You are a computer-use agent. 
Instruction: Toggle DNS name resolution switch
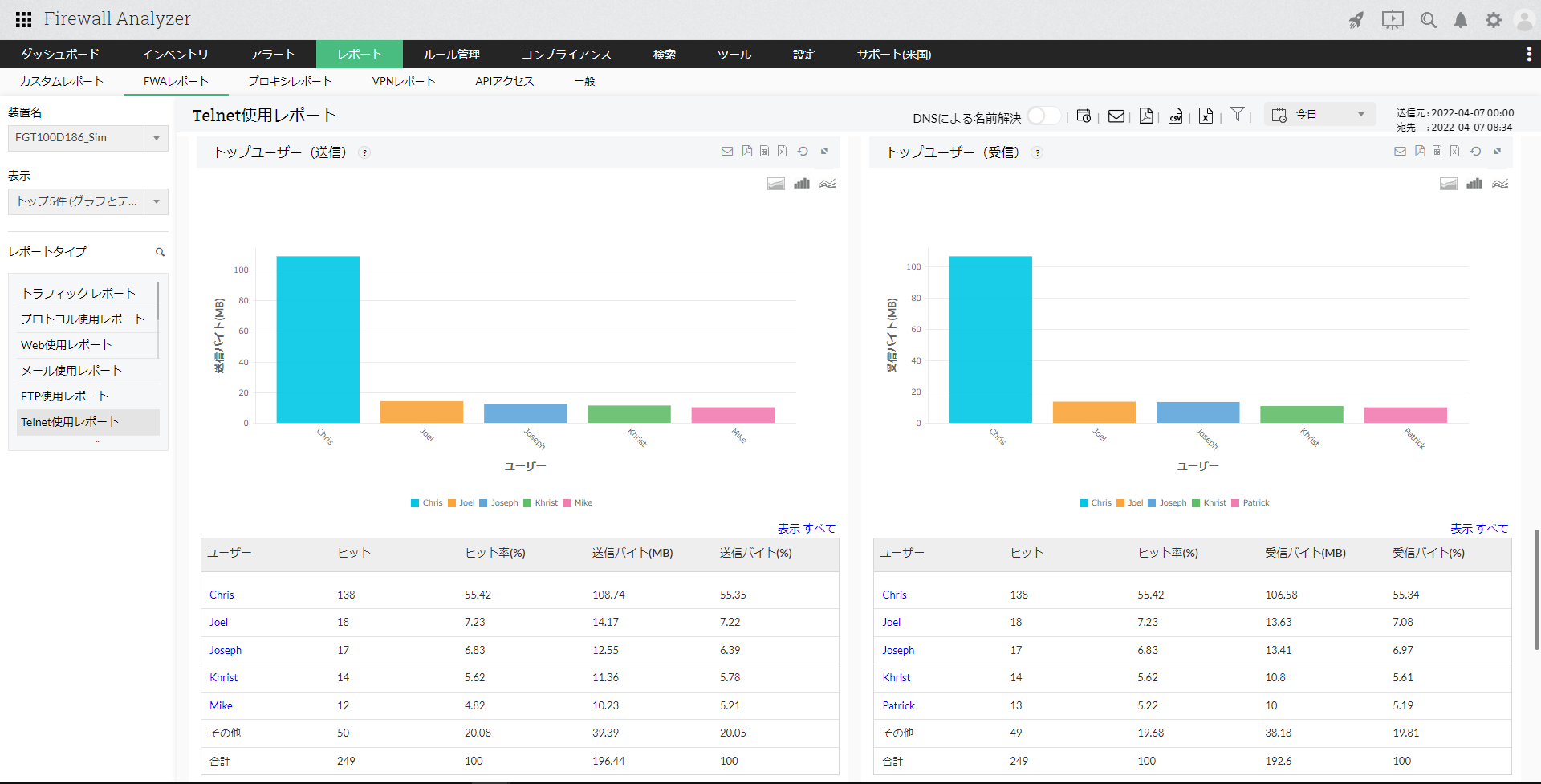1043,116
